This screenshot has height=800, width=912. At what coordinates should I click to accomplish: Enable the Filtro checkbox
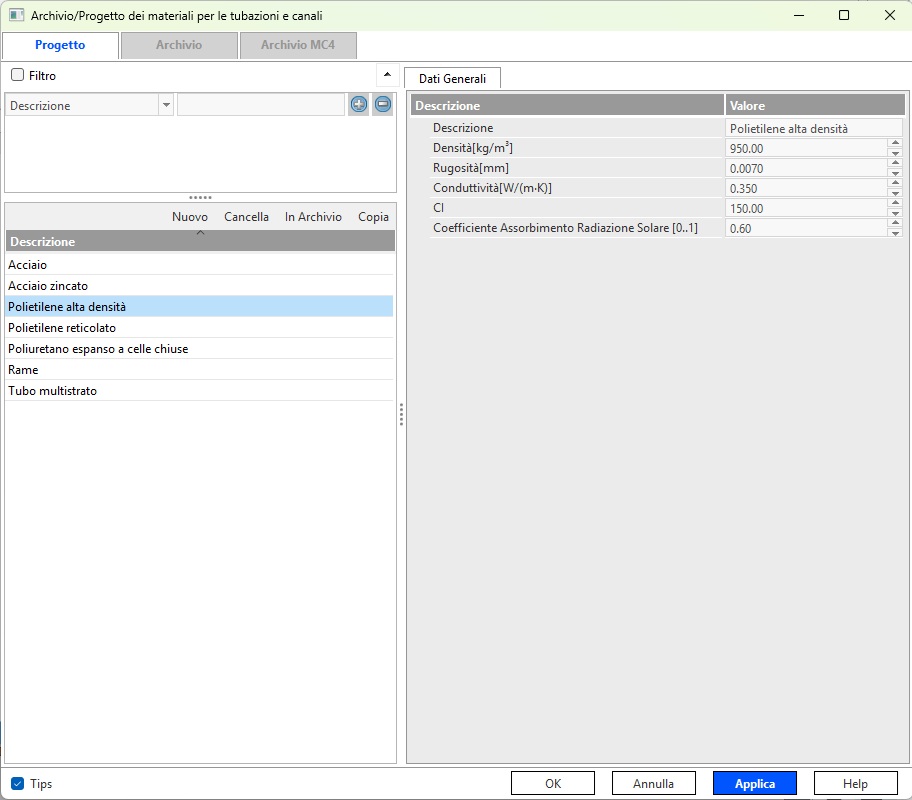pos(18,75)
